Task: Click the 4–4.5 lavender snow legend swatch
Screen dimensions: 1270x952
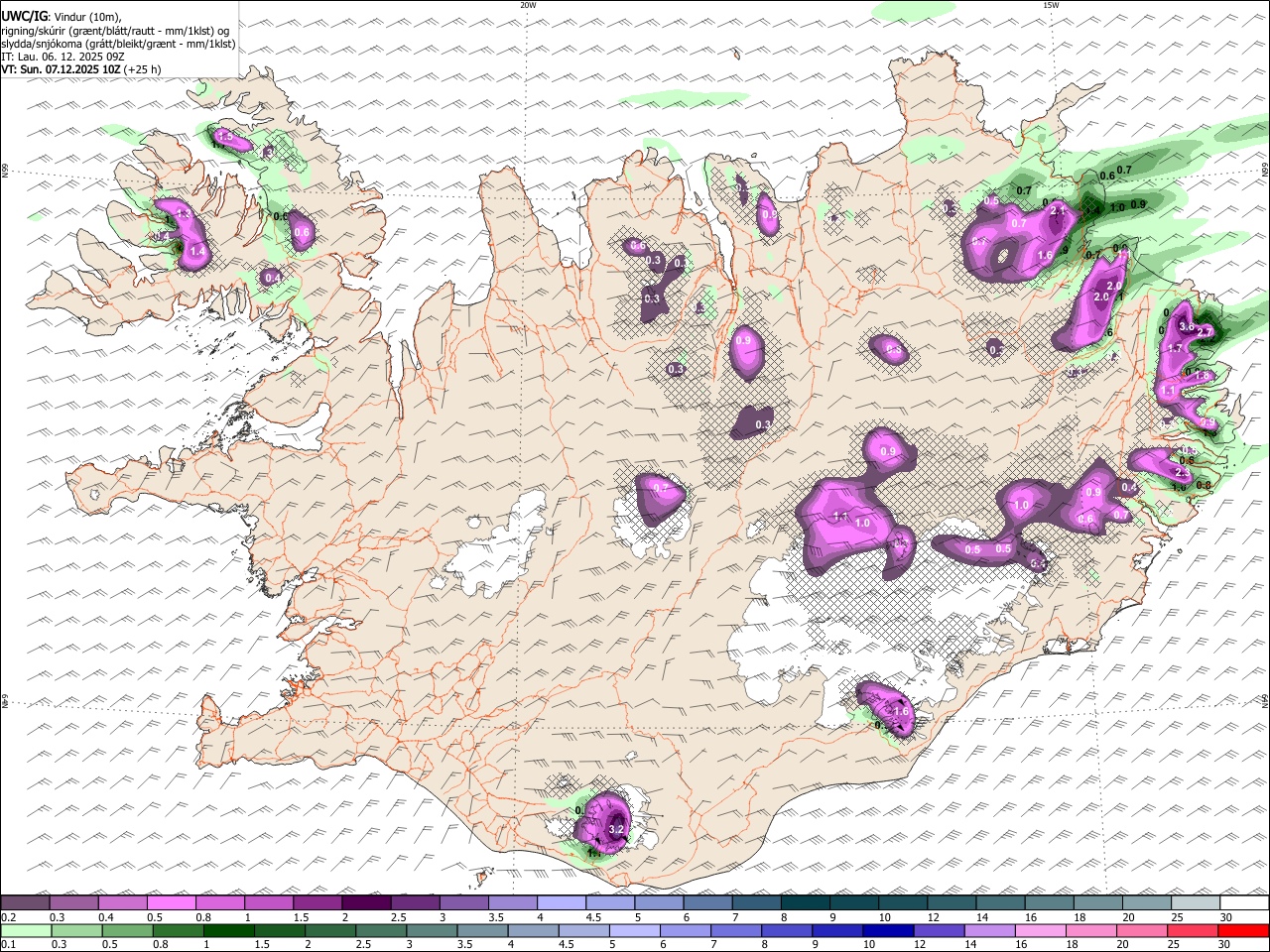Action: coord(560,902)
